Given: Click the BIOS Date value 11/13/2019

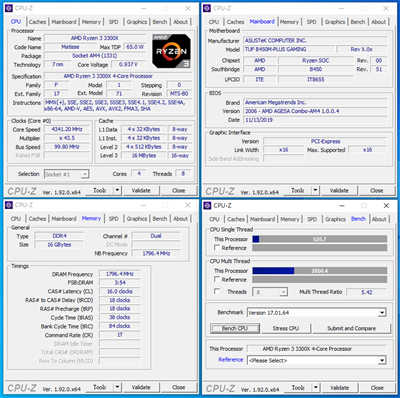Looking at the screenshot, I should click(x=315, y=120).
